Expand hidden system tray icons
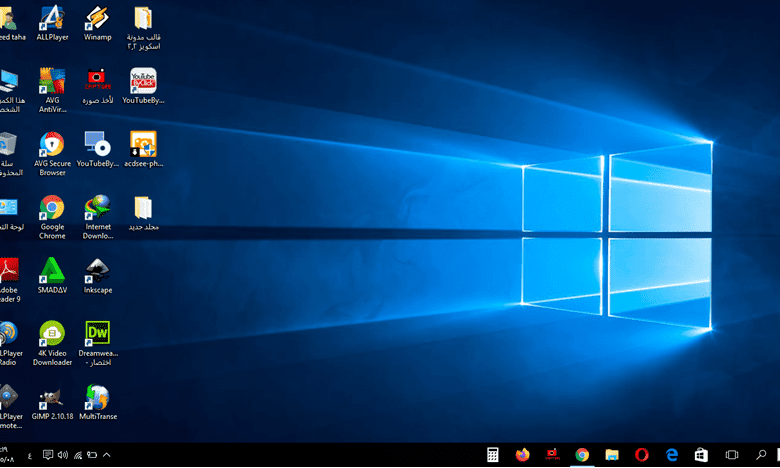This screenshot has height=468, width=780. (x=106, y=455)
